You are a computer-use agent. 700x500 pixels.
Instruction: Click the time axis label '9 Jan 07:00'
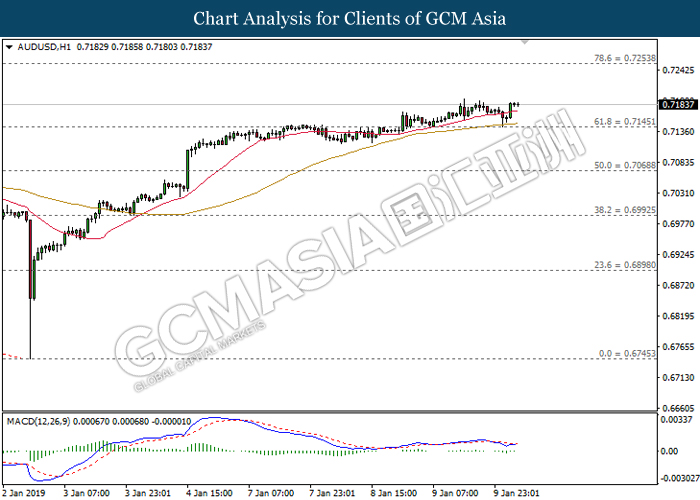click(456, 493)
